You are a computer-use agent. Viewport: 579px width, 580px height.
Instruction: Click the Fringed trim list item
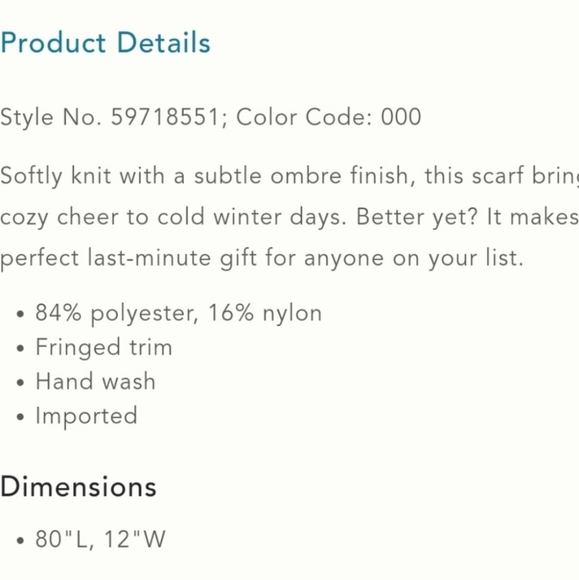click(x=104, y=348)
